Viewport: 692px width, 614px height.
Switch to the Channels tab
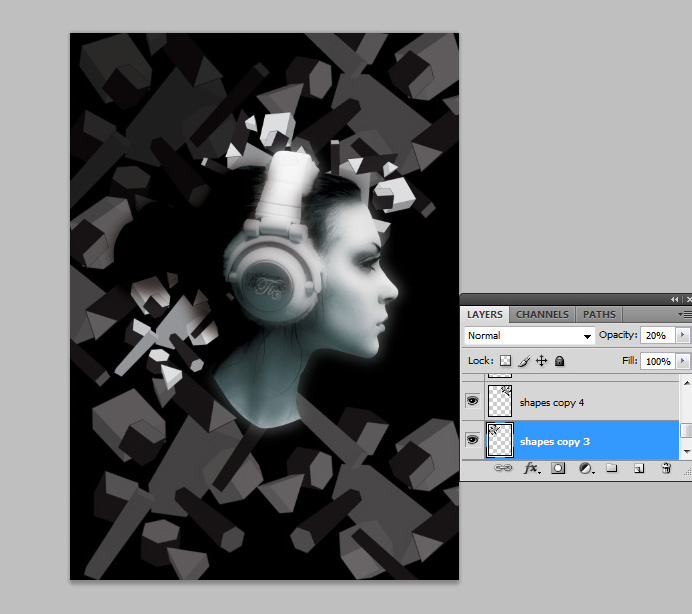click(x=542, y=314)
